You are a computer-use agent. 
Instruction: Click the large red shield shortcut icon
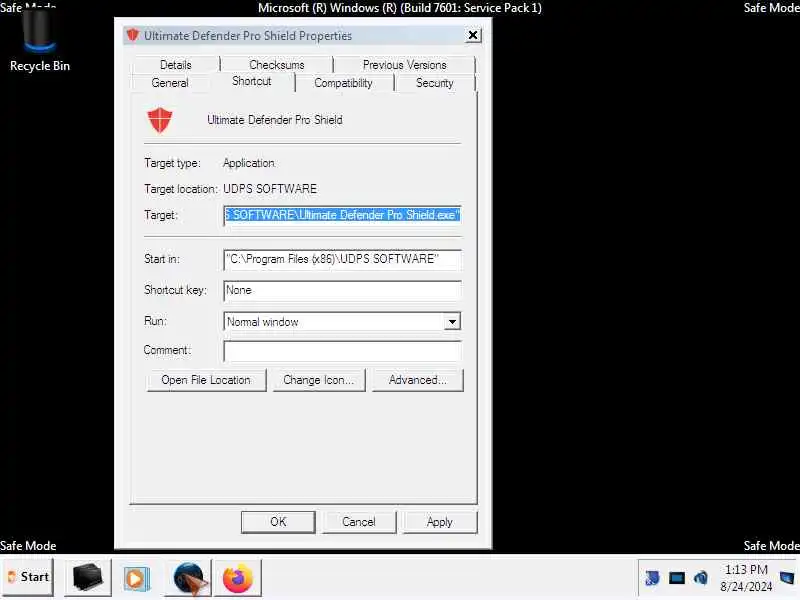[160, 120]
